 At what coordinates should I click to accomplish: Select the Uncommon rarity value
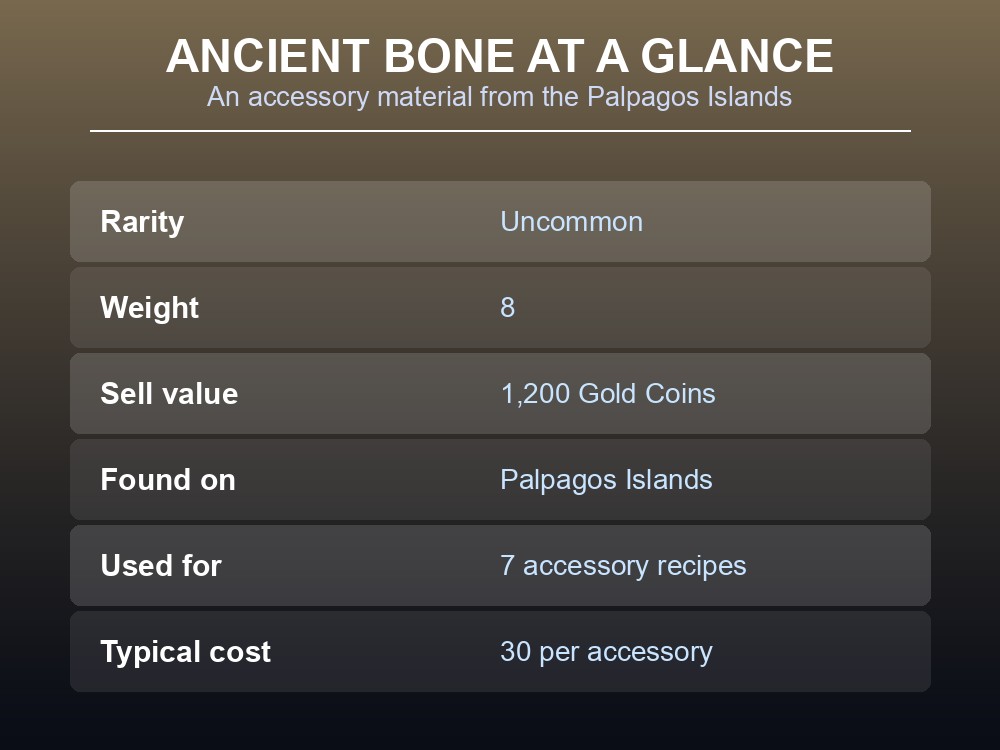coord(571,222)
